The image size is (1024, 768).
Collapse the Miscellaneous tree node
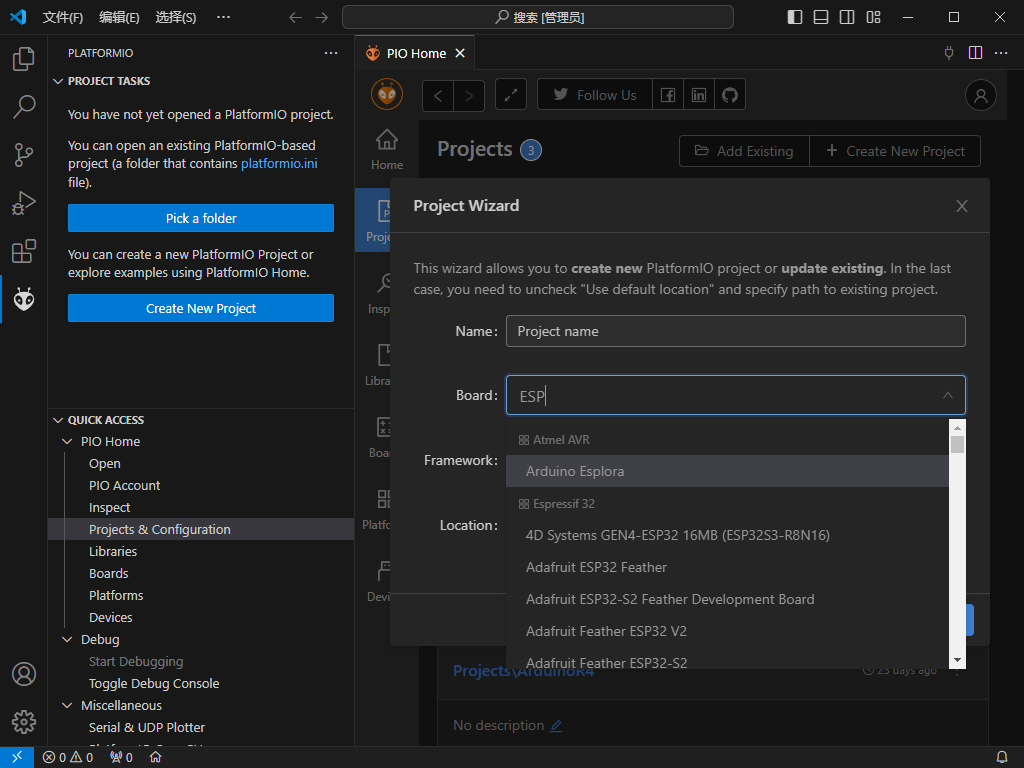tap(67, 705)
